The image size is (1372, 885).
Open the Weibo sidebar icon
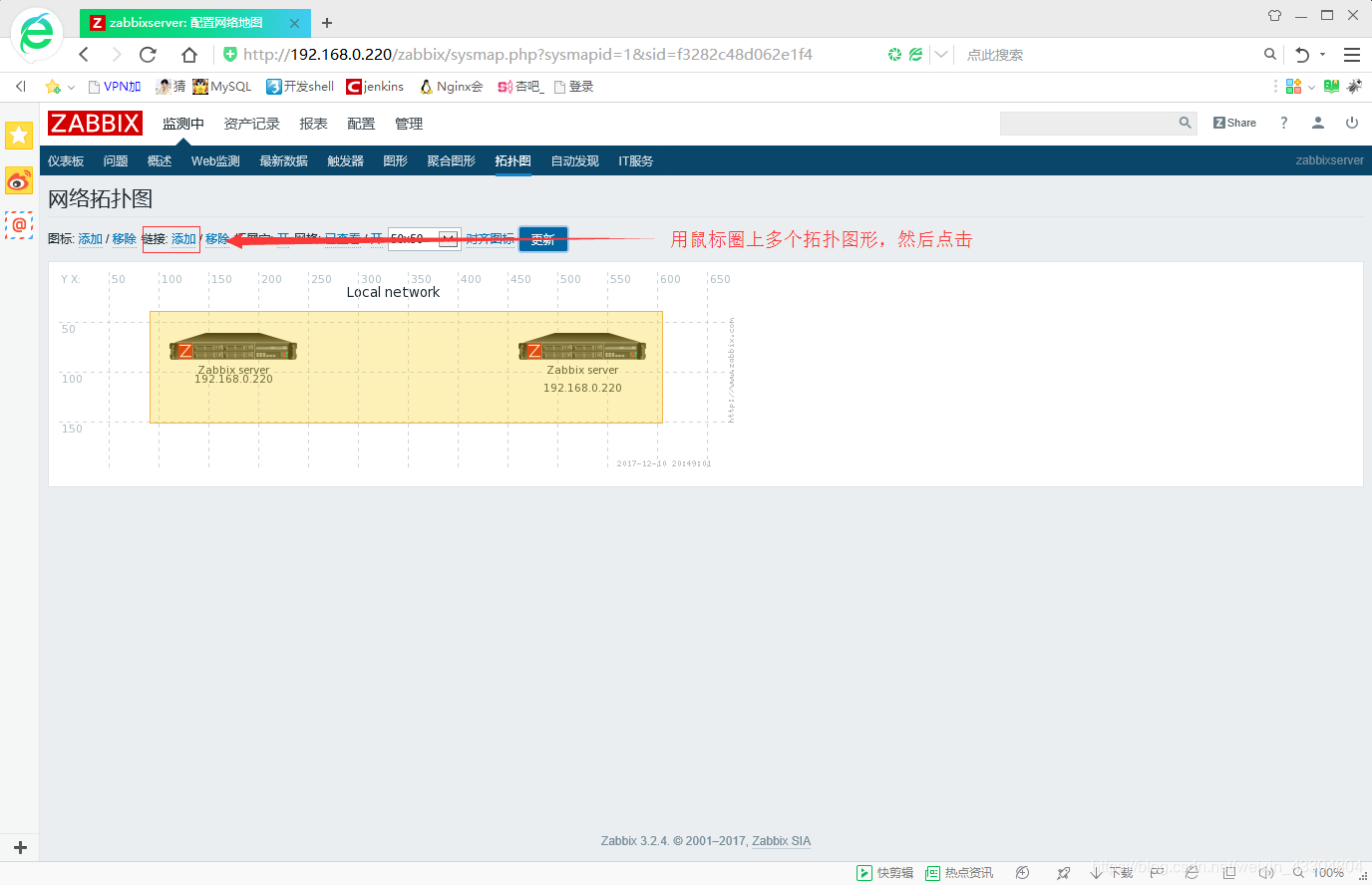tap(19, 180)
